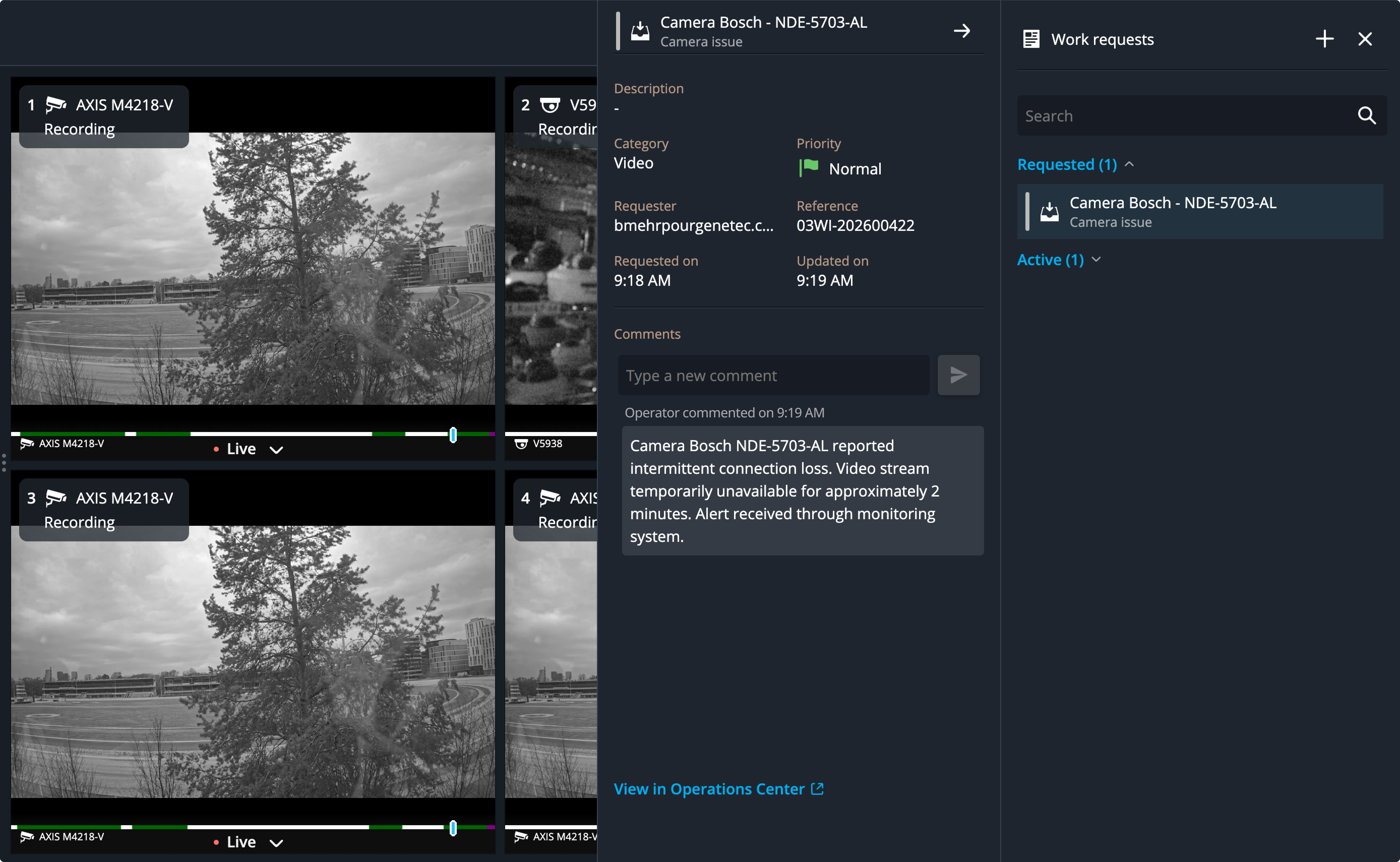This screenshot has width=1400, height=862.
Task: Click the send comment arrow button
Action: (x=958, y=375)
